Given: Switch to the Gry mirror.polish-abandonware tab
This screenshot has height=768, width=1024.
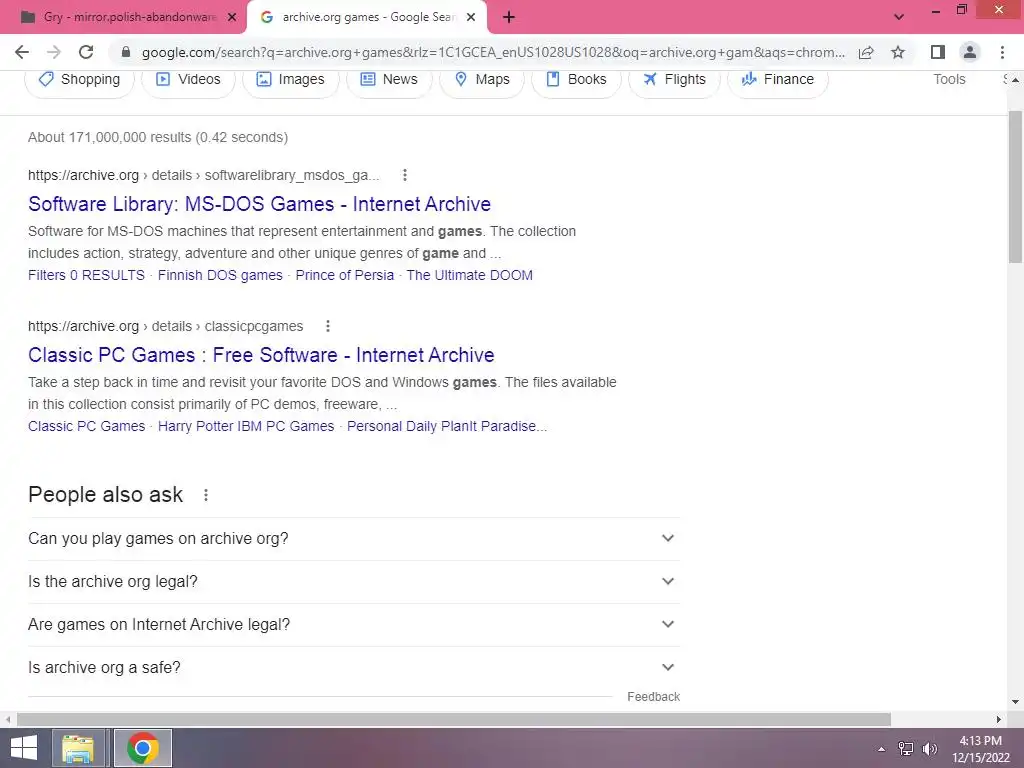Looking at the screenshot, I should pos(122,18).
